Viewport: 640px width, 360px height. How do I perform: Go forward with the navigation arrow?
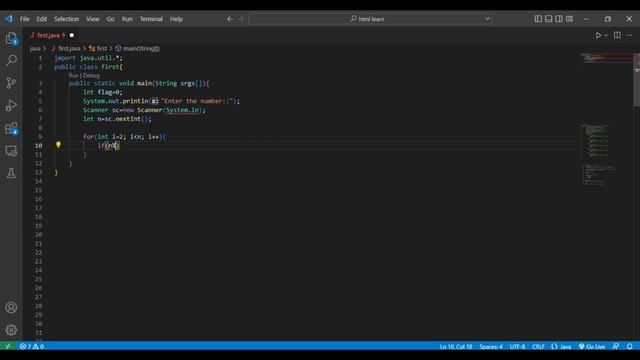pos(241,19)
